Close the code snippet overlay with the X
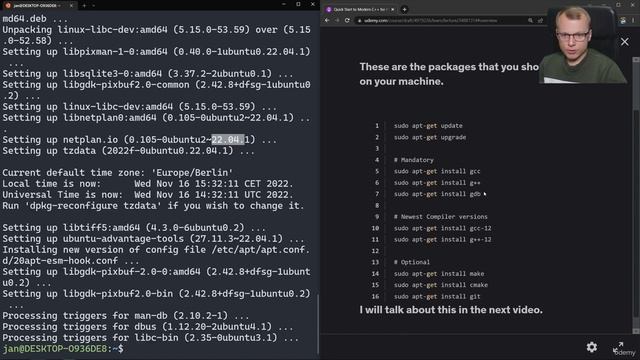This screenshot has width=640, height=360. tap(624, 42)
